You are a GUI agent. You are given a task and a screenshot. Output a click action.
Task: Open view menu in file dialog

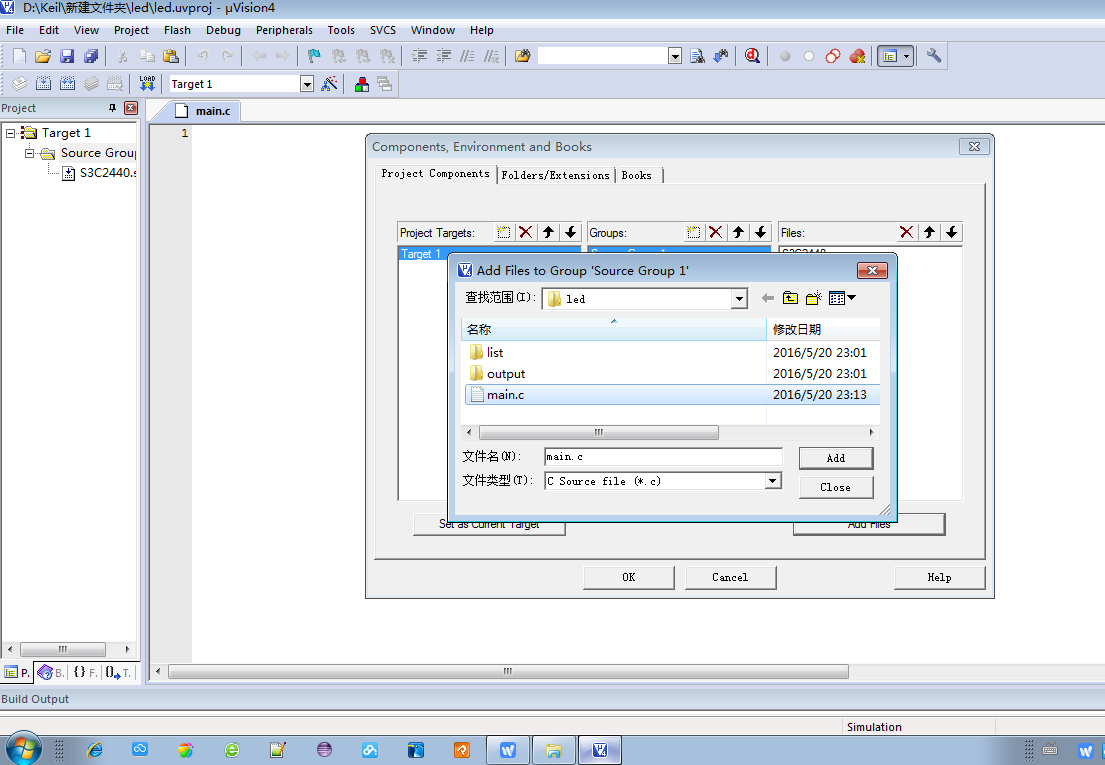pos(842,298)
